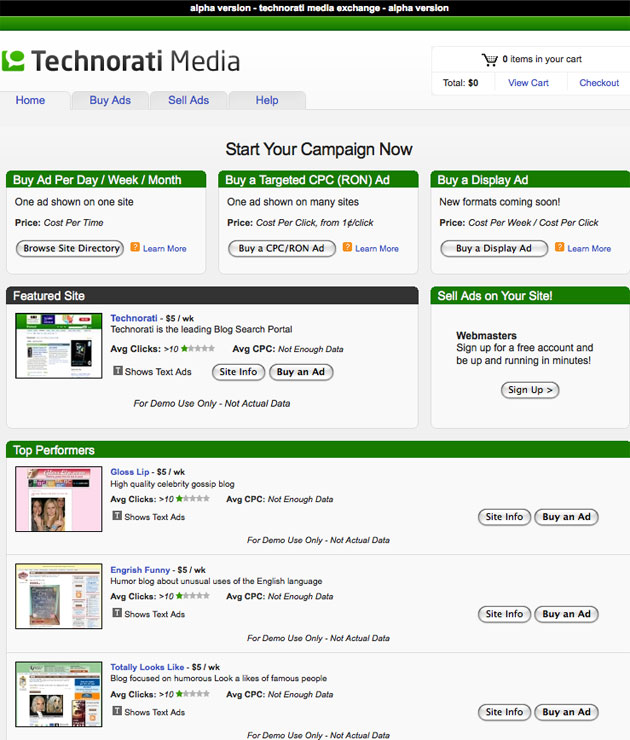630x740 pixels.
Task: Open Learn More for per-time ads
Action: [x=165, y=249]
